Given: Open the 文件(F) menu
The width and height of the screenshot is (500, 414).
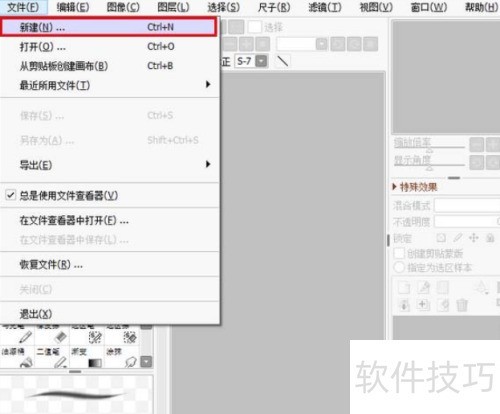Looking at the screenshot, I should pos(23,7).
